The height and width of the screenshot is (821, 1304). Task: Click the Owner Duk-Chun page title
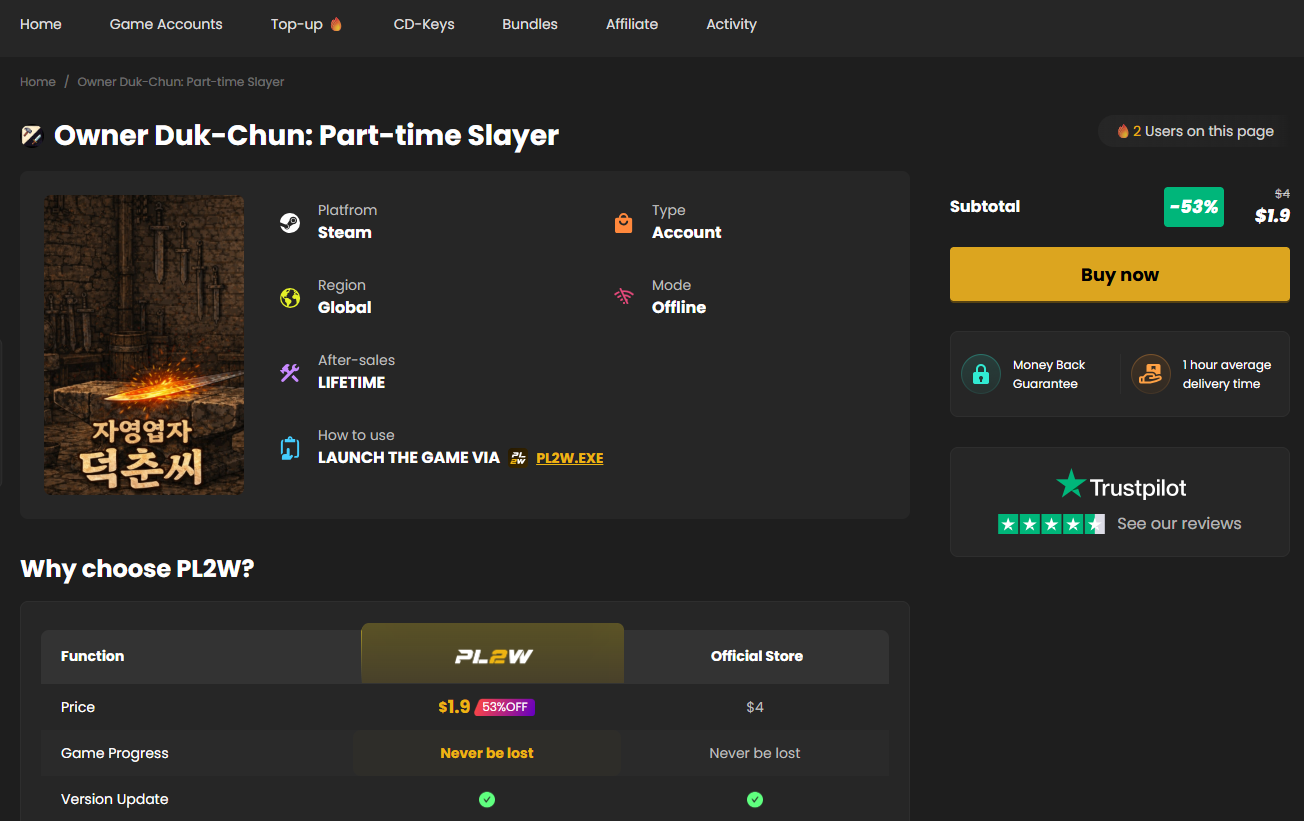coord(306,135)
